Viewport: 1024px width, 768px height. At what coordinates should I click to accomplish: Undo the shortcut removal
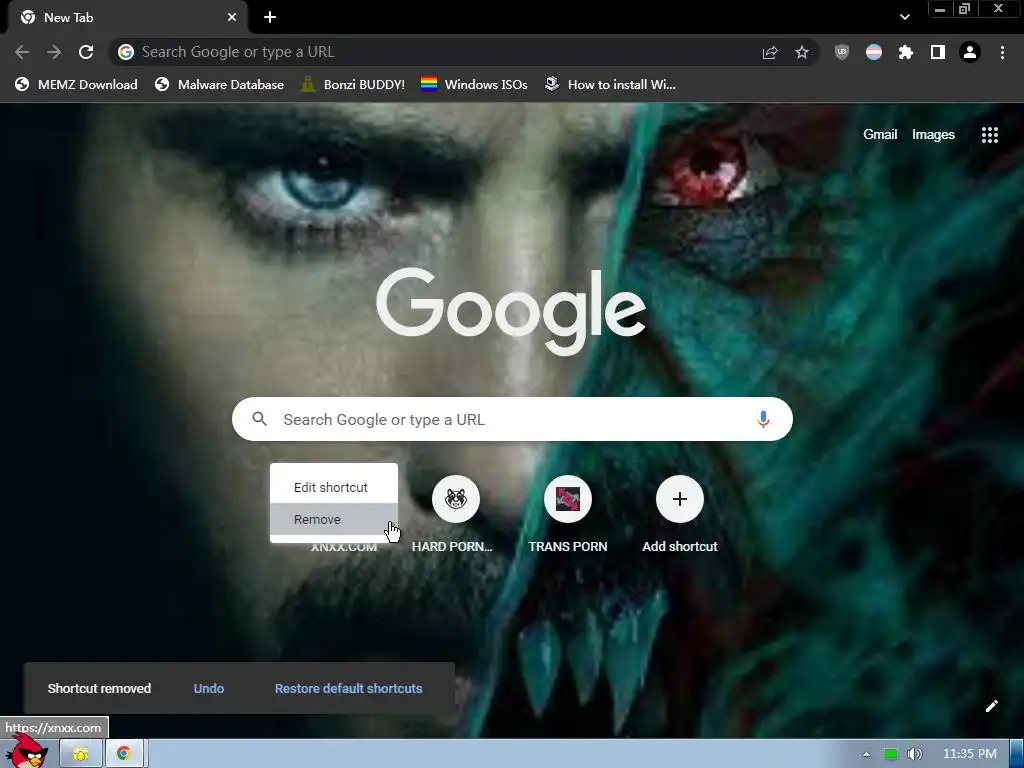pos(209,688)
